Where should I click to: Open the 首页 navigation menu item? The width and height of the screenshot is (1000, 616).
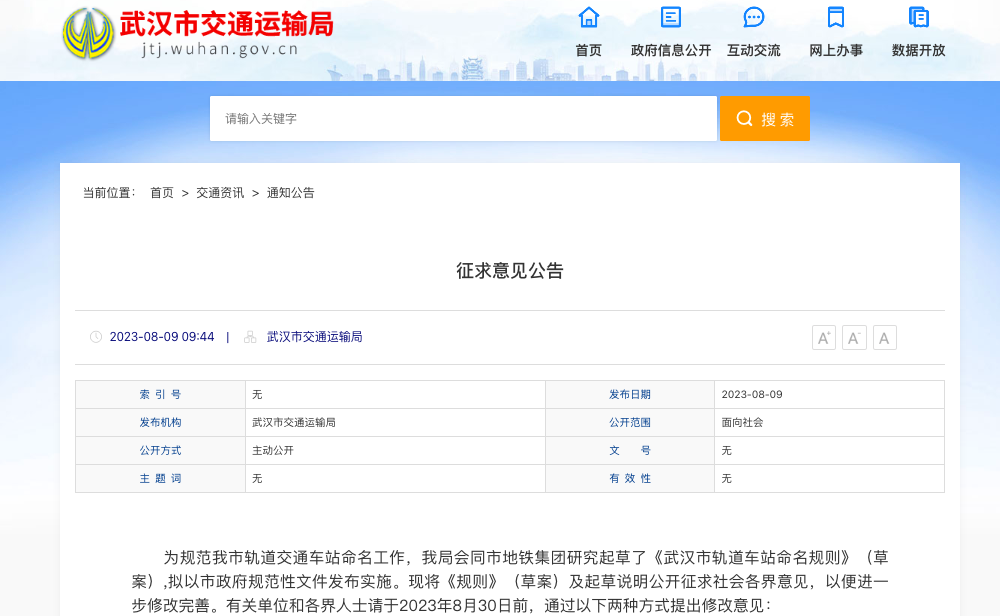(588, 48)
